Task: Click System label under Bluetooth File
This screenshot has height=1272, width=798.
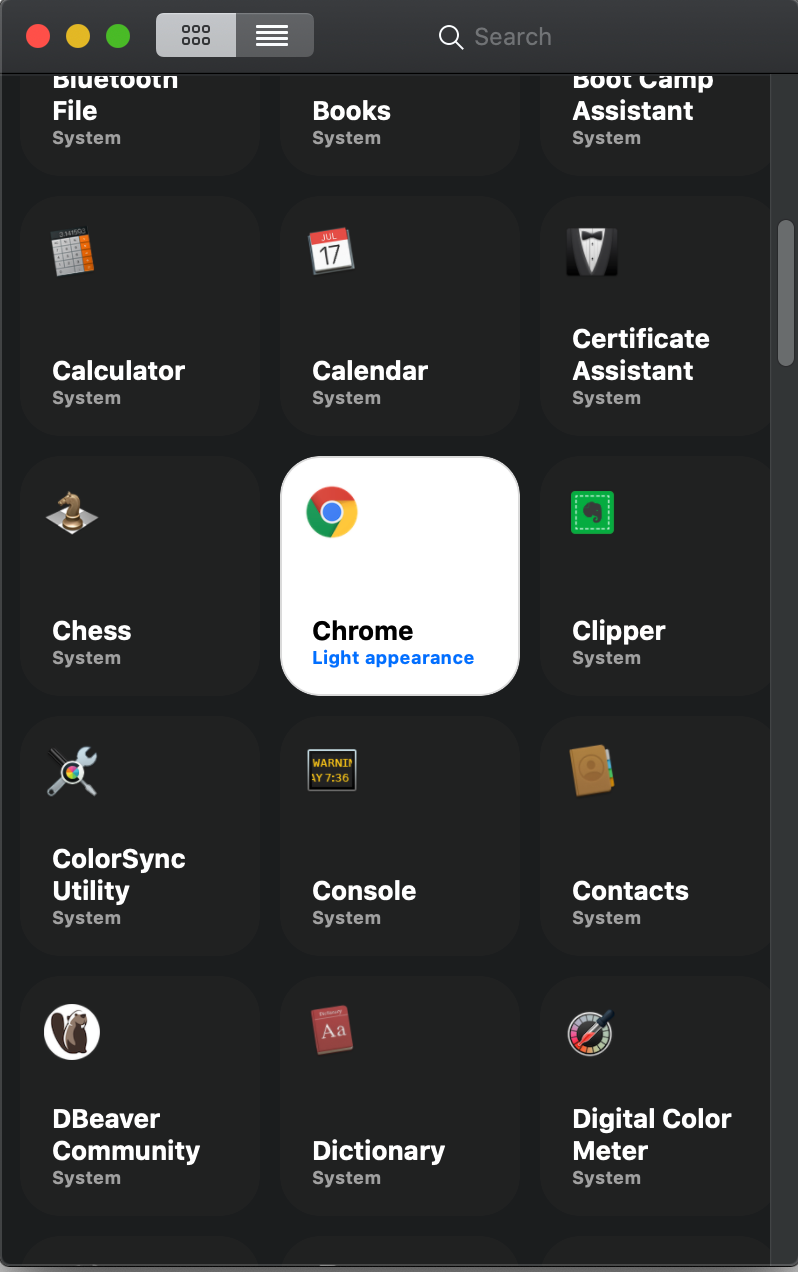Action: click(x=86, y=138)
